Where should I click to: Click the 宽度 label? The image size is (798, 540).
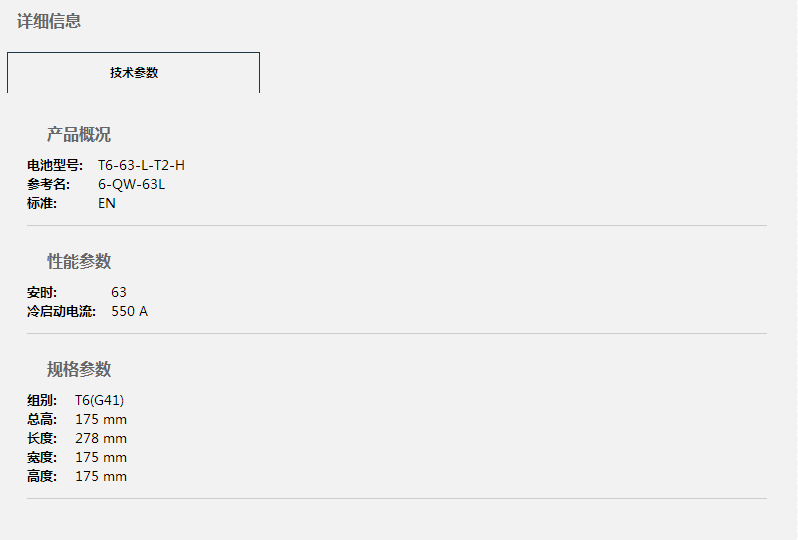42,457
